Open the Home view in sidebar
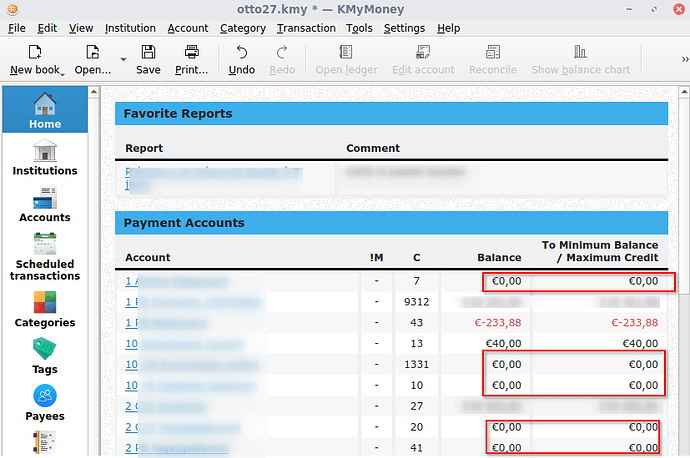The width and height of the screenshot is (690, 458). pyautogui.click(x=44, y=110)
